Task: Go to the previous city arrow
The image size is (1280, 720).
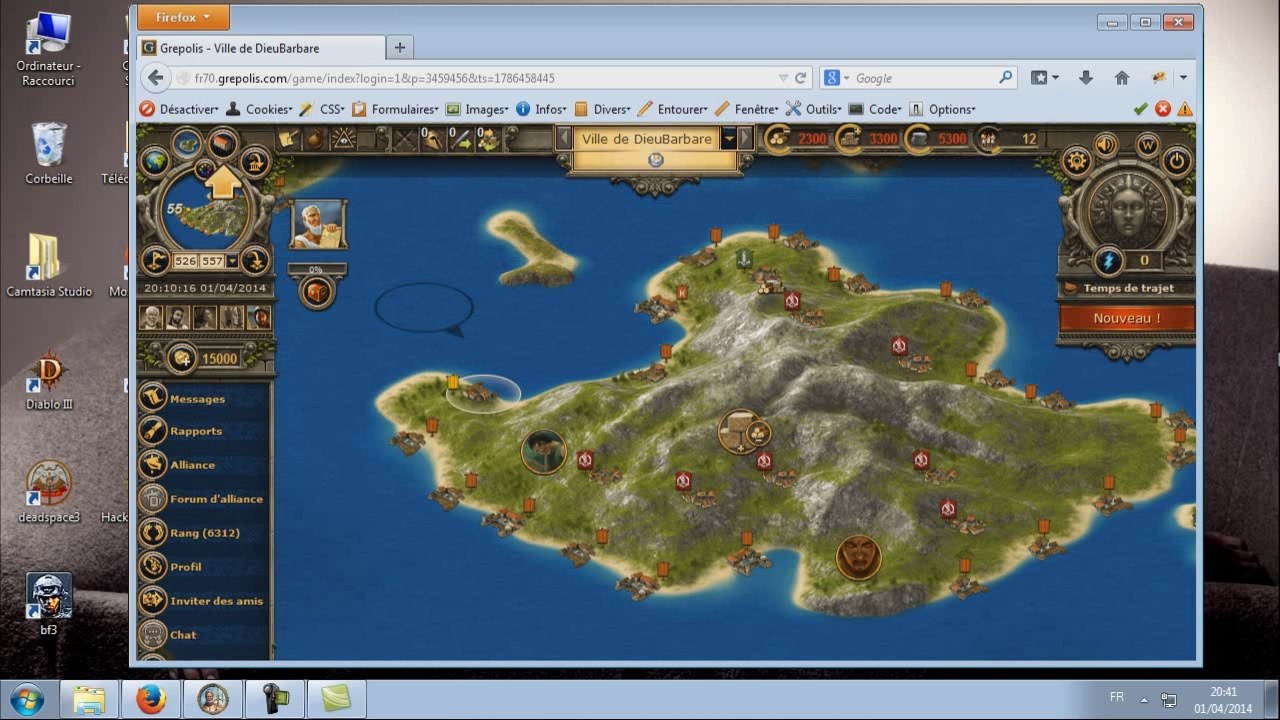Action: pyautogui.click(x=564, y=138)
